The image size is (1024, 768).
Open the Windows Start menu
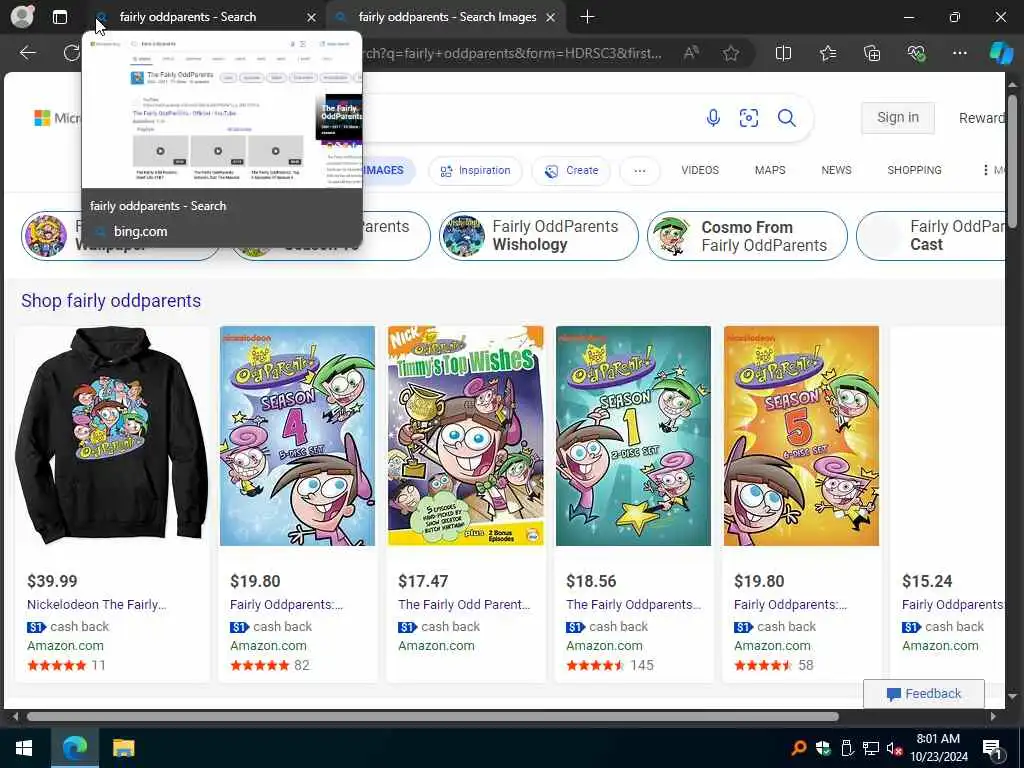pos(24,748)
